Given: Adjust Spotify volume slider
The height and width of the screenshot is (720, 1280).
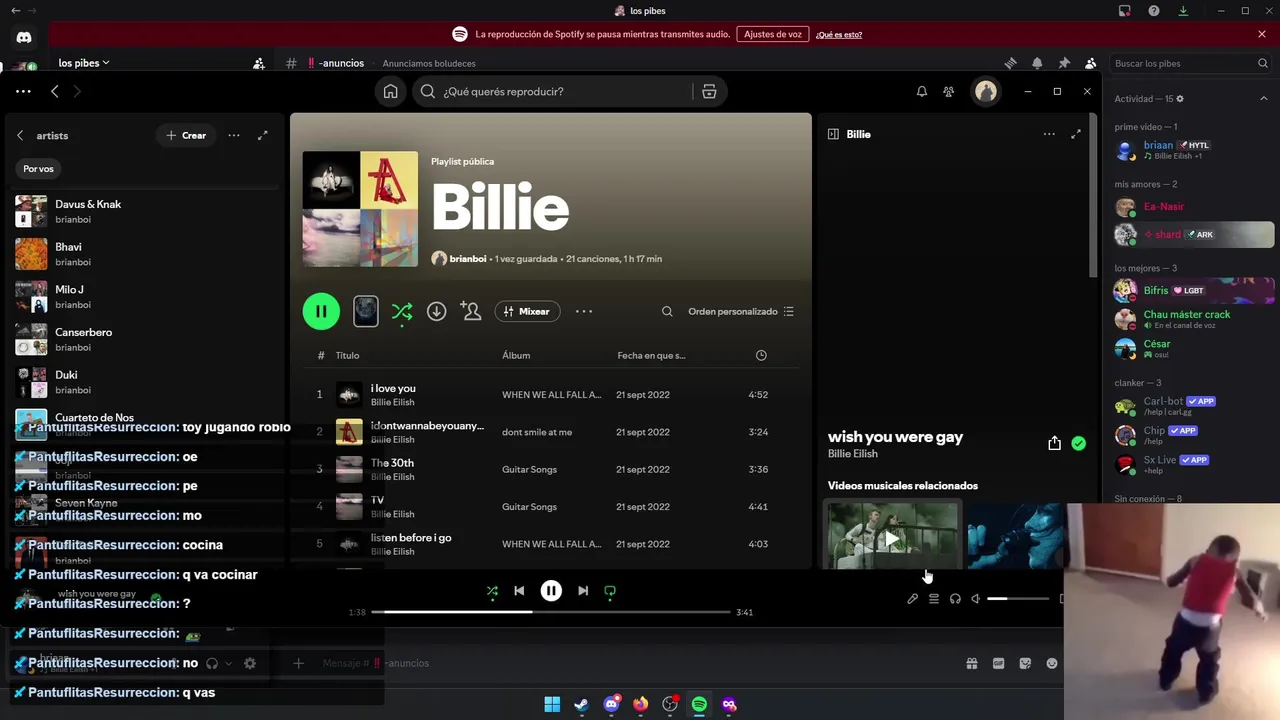Looking at the screenshot, I should tap(1018, 598).
